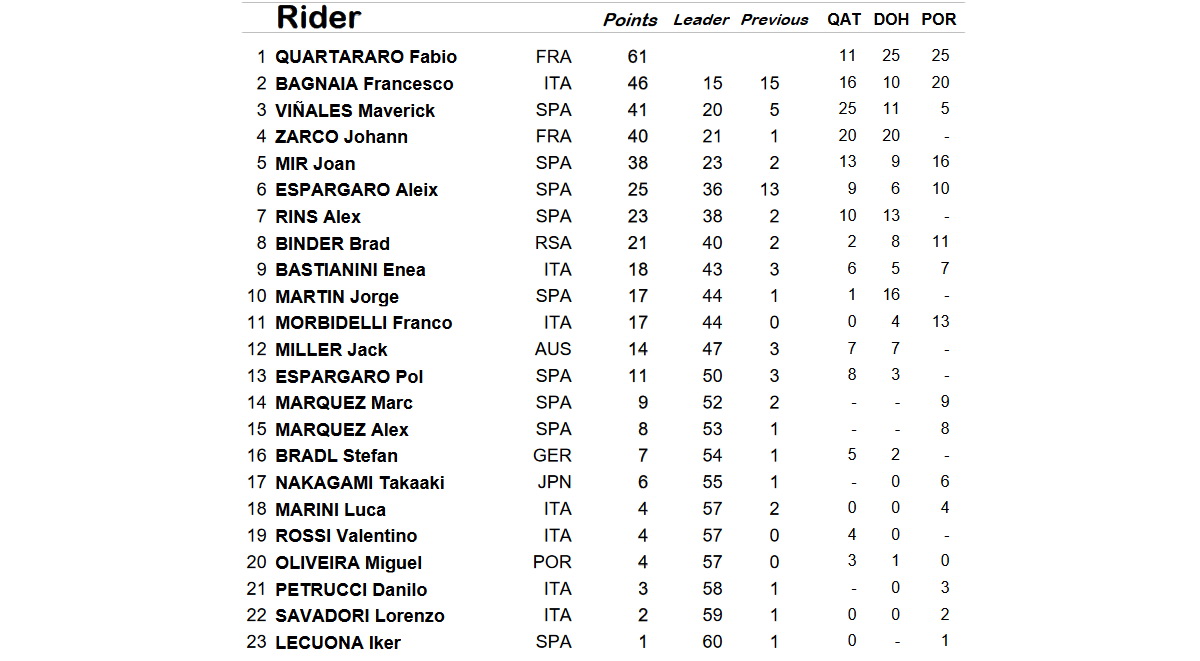Image resolution: width=1200 pixels, height=661 pixels.
Task: Select MIR Joan row name
Action: 315,164
